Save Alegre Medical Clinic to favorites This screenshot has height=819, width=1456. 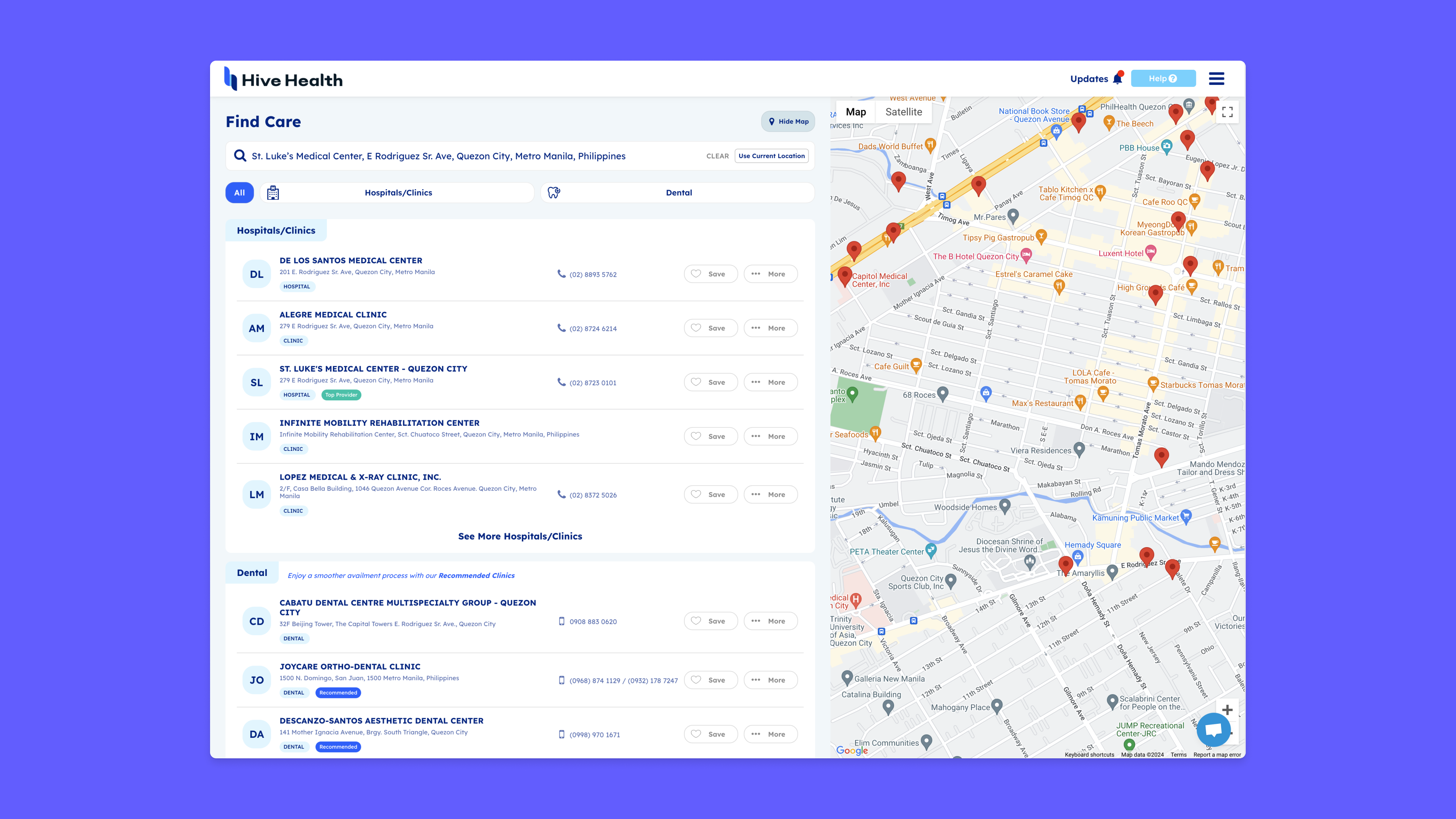711,328
